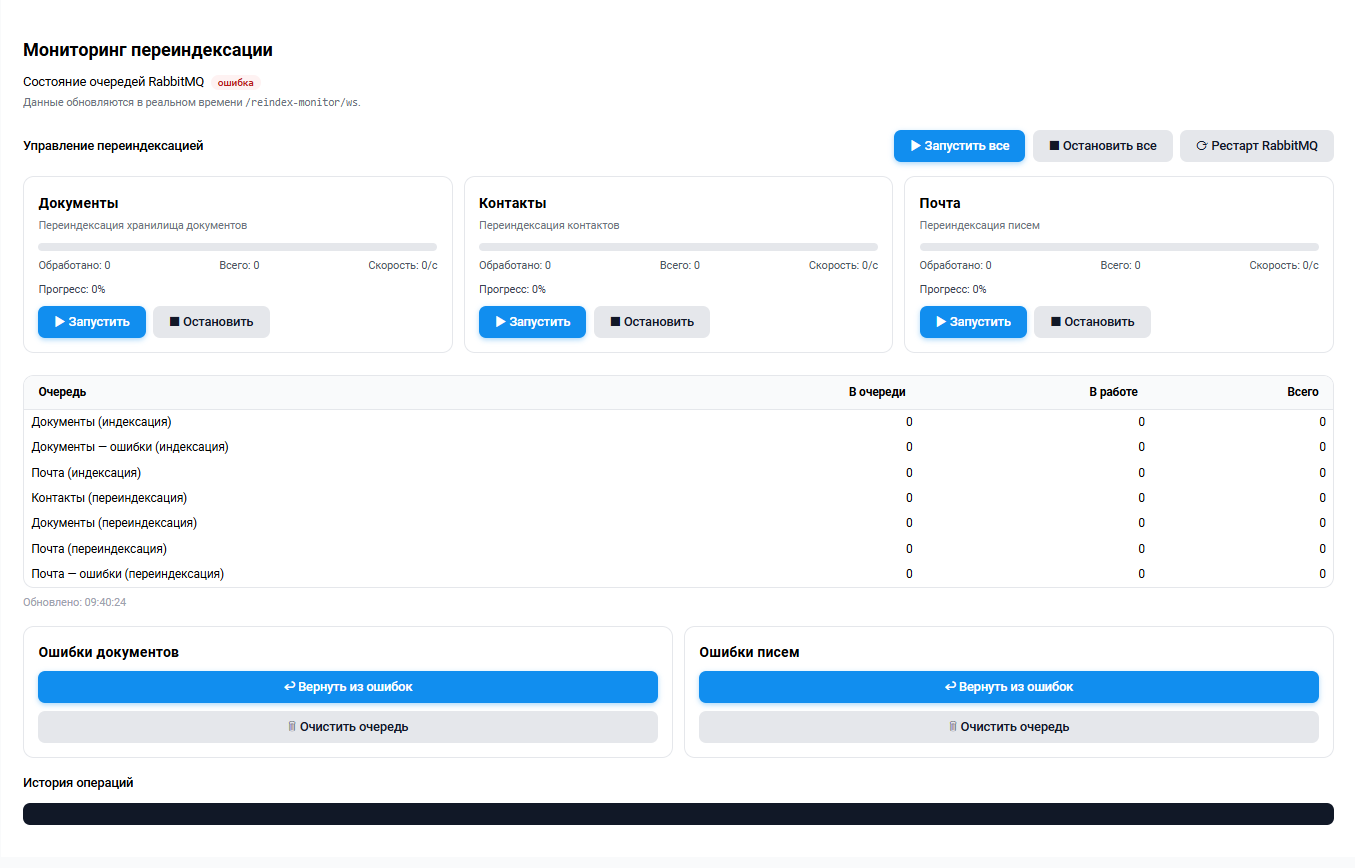Click the red "ошибка" status badge
Screen dimensions: 1355x868
tap(236, 83)
